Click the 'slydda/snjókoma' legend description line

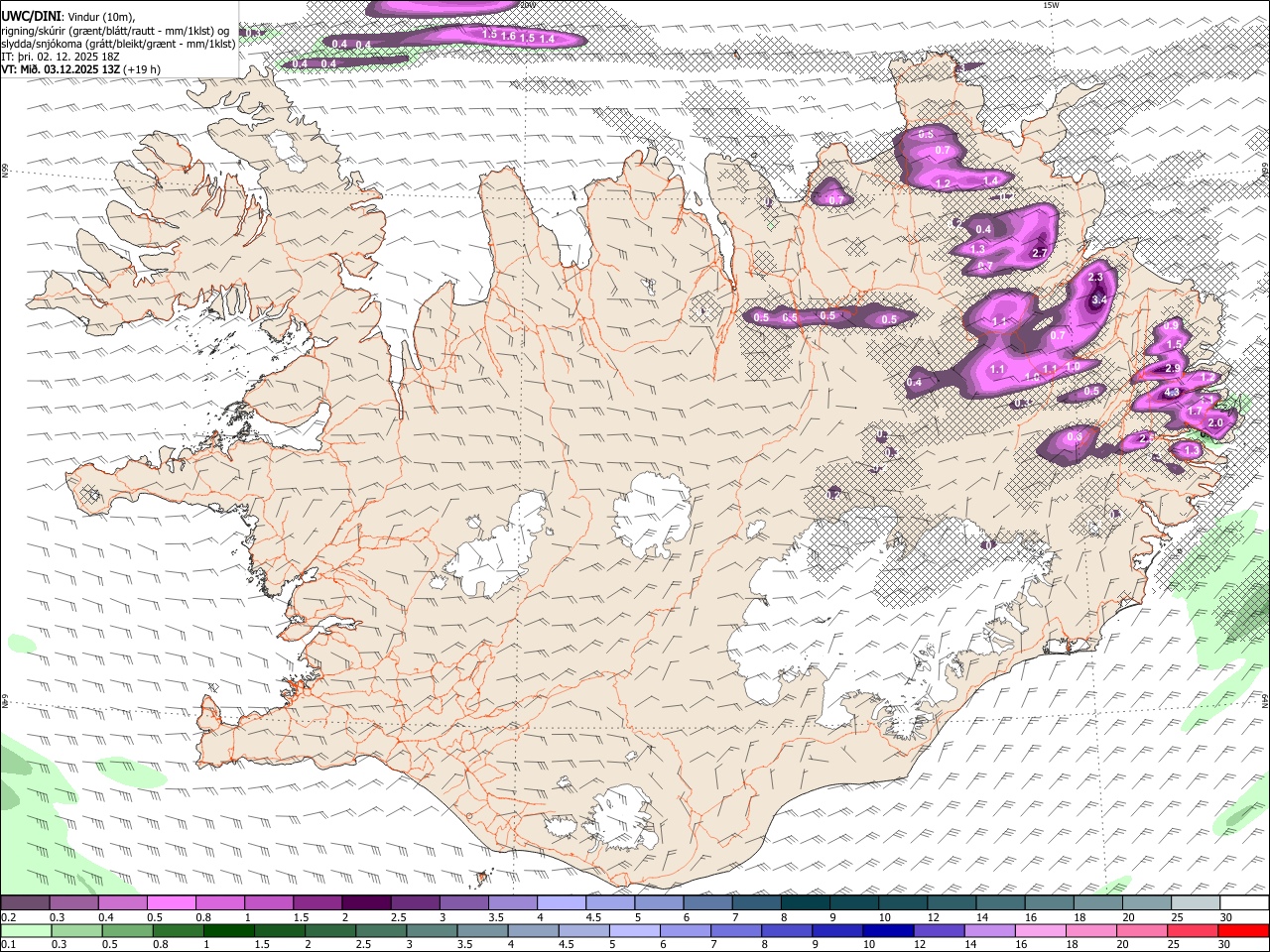pos(118,44)
